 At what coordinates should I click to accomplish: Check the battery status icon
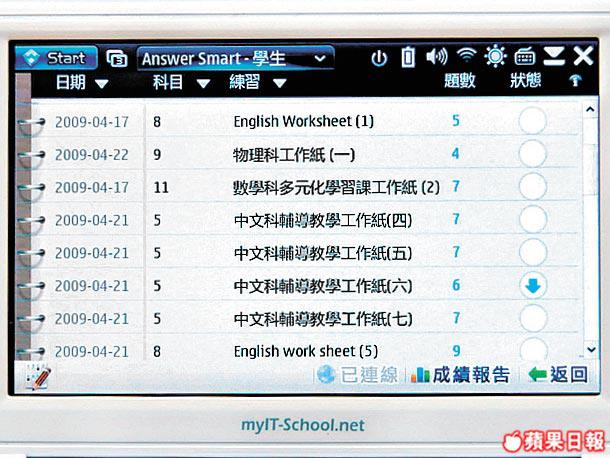point(408,58)
